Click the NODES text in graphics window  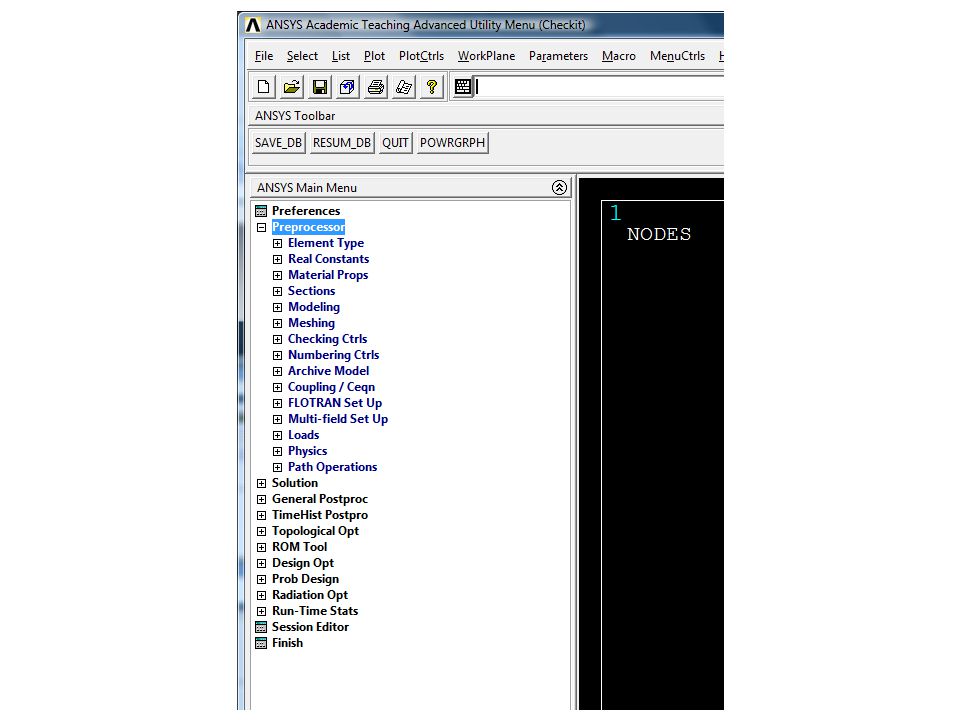pos(659,234)
